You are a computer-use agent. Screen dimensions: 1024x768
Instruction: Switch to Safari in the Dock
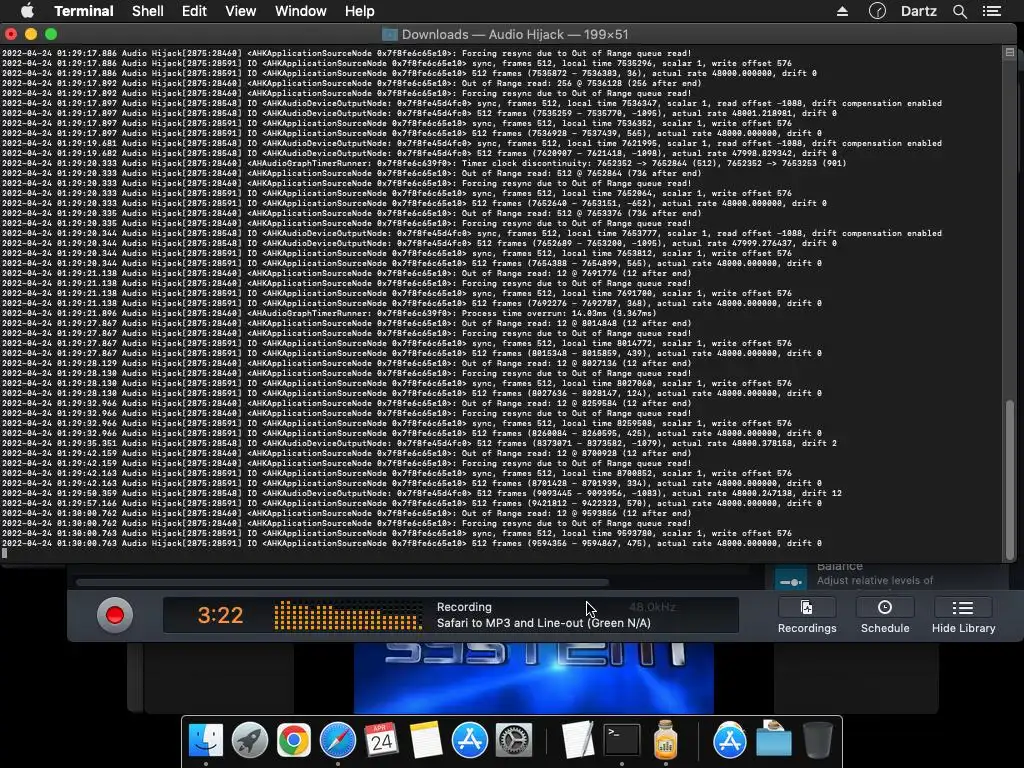(338, 741)
